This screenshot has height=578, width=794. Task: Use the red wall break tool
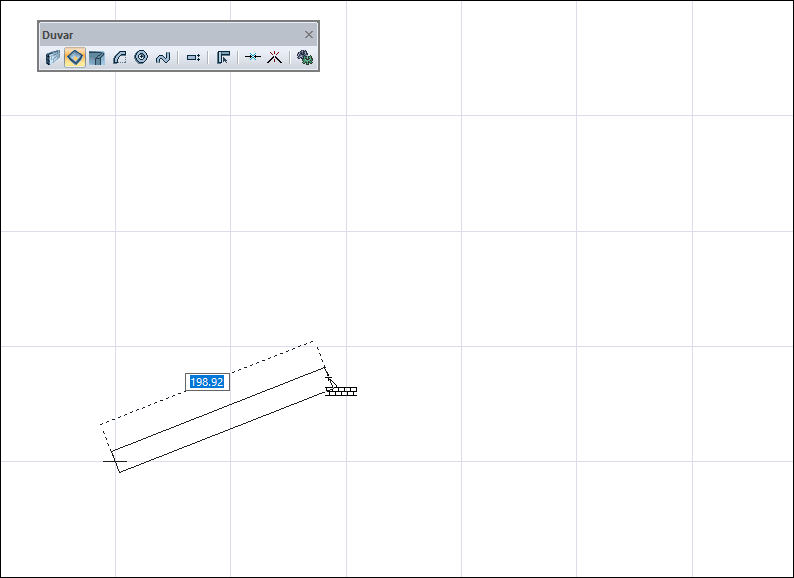pyautogui.click(x=274, y=57)
